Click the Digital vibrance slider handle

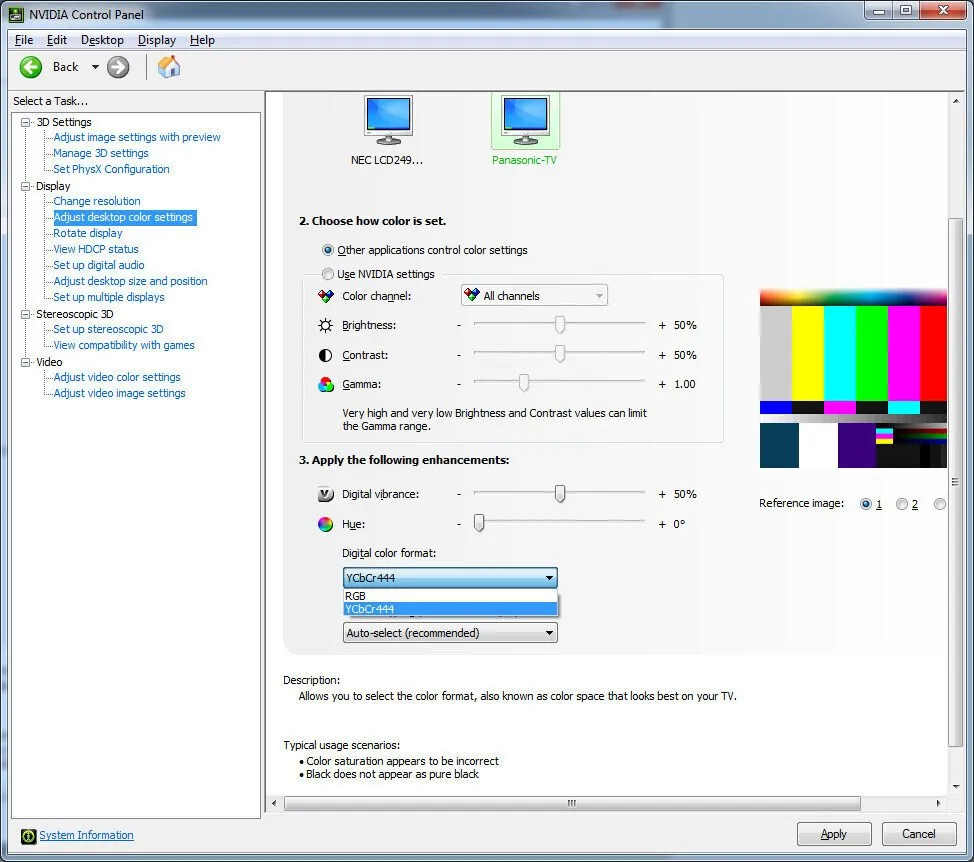[560, 494]
